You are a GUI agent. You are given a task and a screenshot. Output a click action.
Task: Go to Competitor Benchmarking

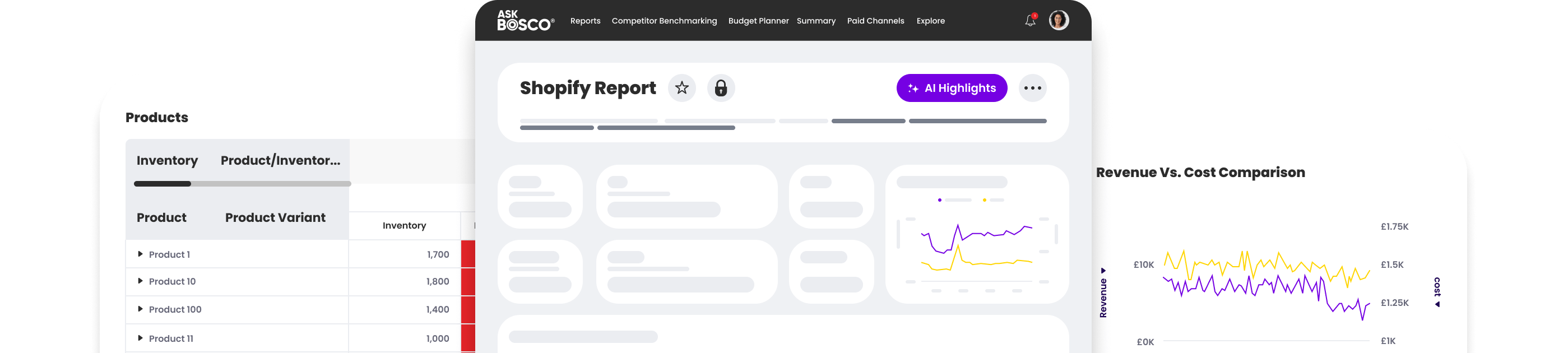click(664, 21)
